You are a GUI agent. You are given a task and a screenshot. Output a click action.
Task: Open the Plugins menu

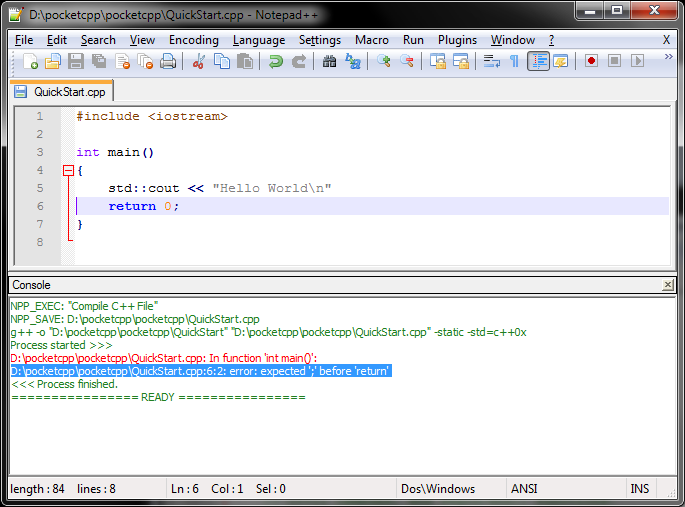(x=457, y=40)
